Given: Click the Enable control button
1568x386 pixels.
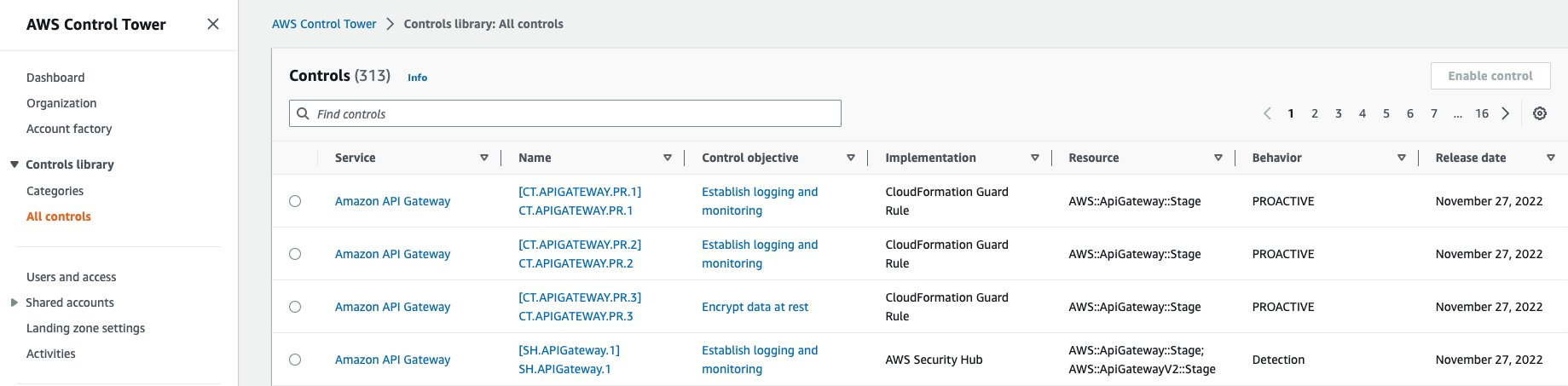Looking at the screenshot, I should 1490,76.
